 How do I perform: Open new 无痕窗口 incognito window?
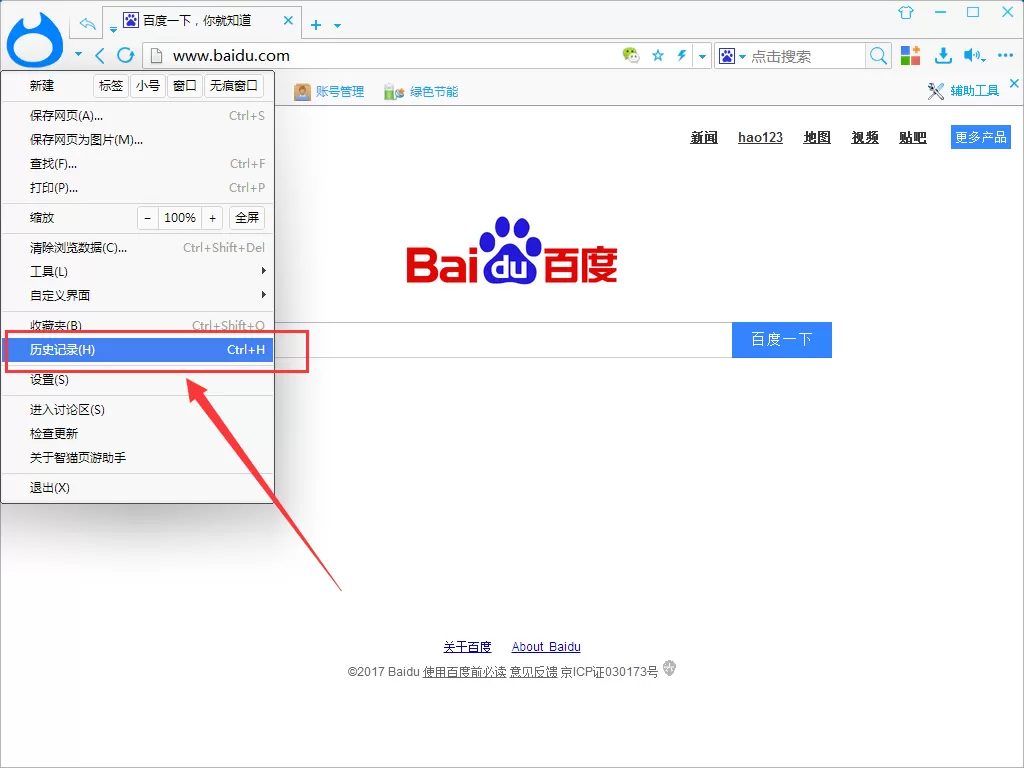point(234,86)
